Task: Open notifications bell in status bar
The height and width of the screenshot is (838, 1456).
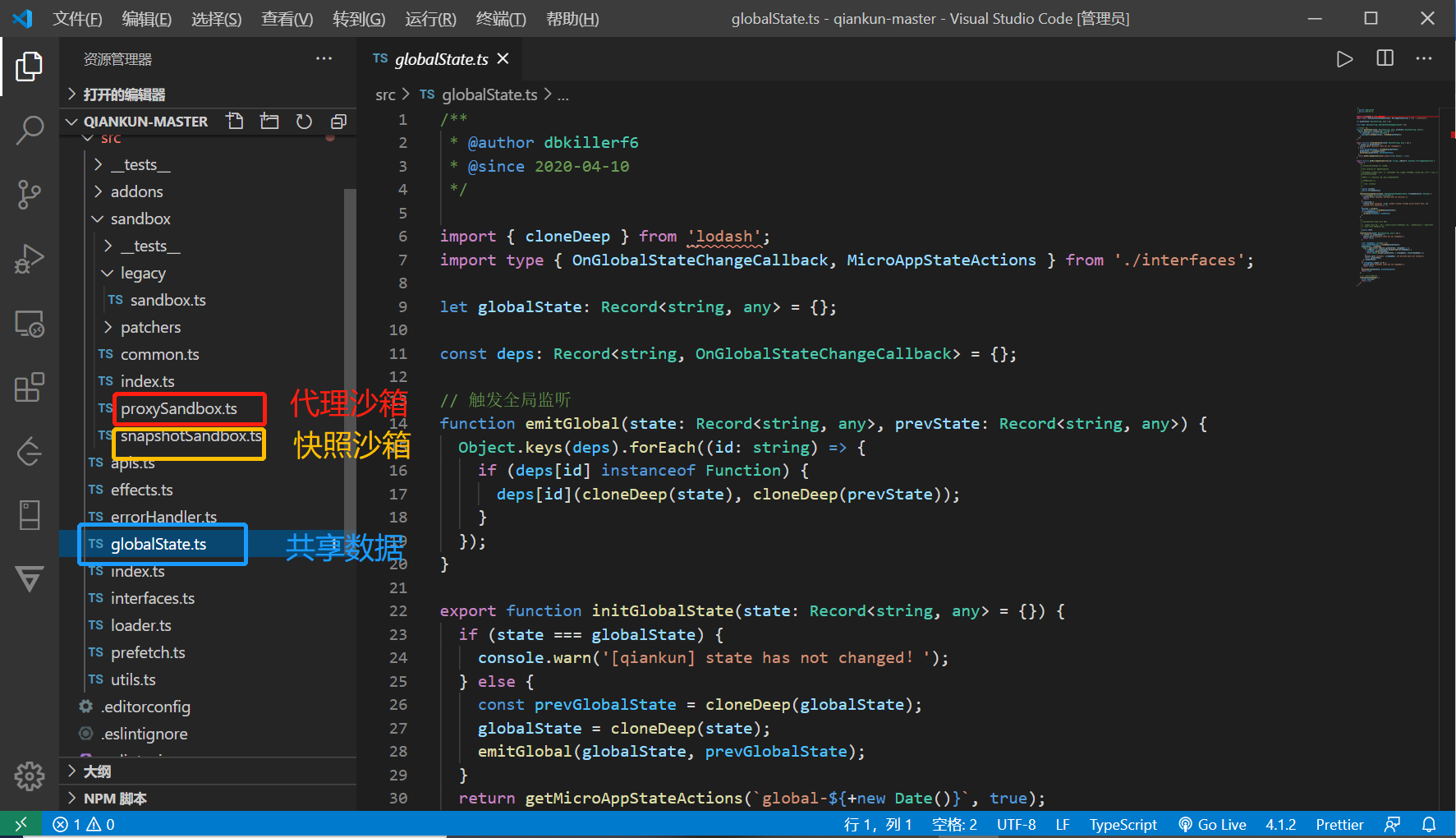Action: pos(1429,824)
